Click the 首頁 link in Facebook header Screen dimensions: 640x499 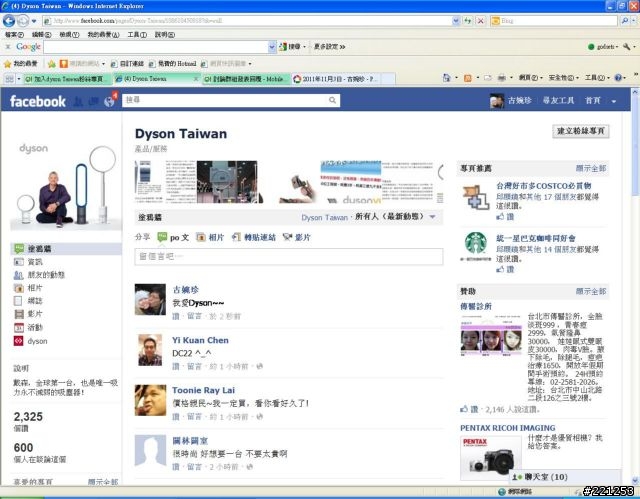593,101
